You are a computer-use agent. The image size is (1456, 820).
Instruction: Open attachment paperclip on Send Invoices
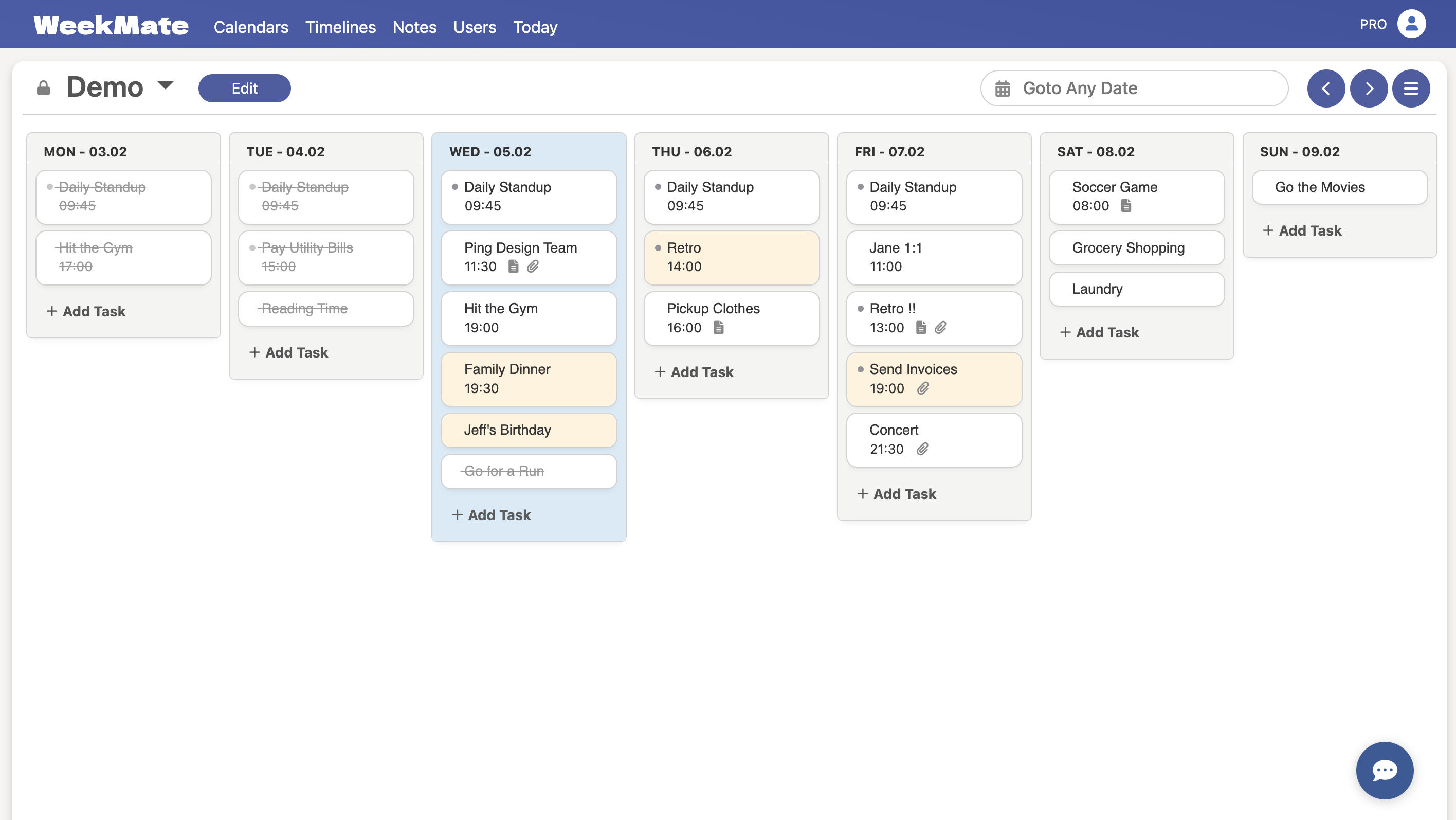click(923, 388)
